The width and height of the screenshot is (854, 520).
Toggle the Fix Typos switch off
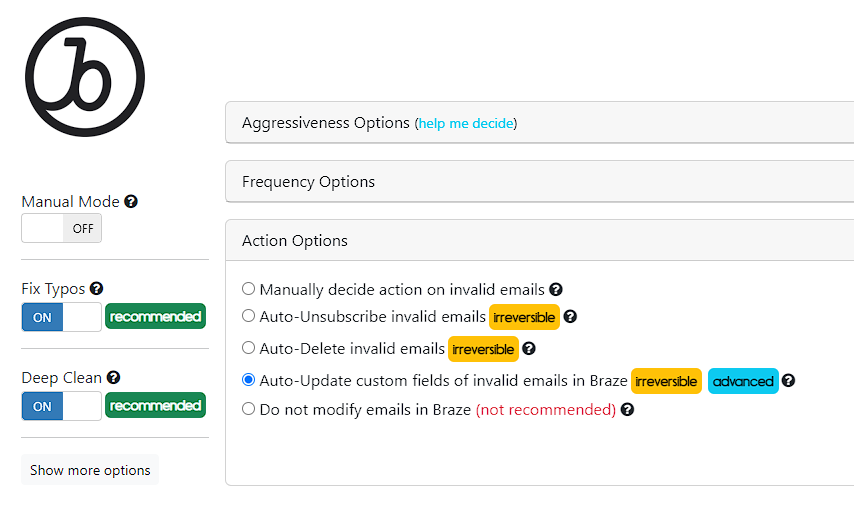pos(62,317)
